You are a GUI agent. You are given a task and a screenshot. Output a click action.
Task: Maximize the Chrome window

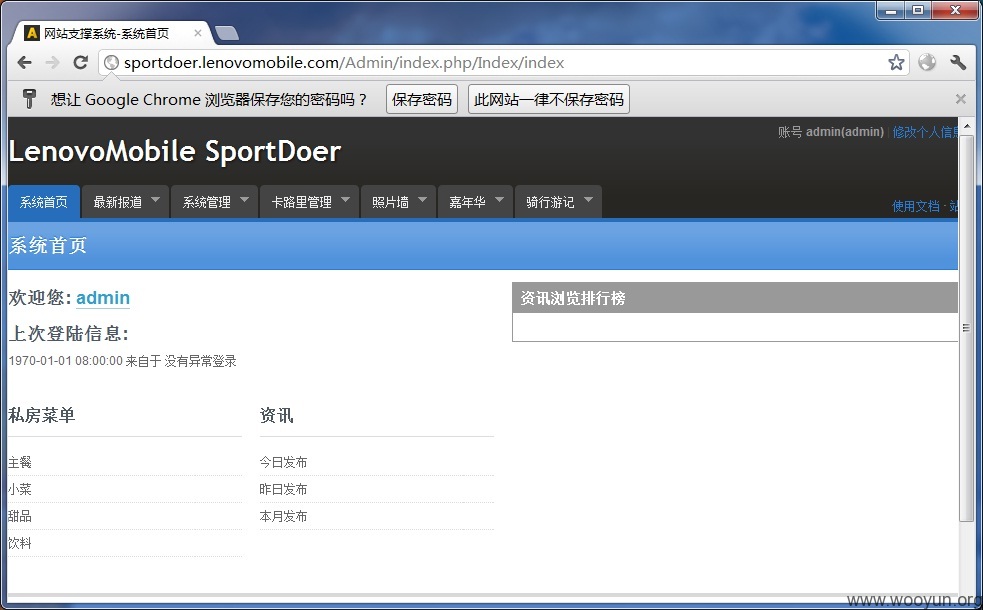(918, 11)
